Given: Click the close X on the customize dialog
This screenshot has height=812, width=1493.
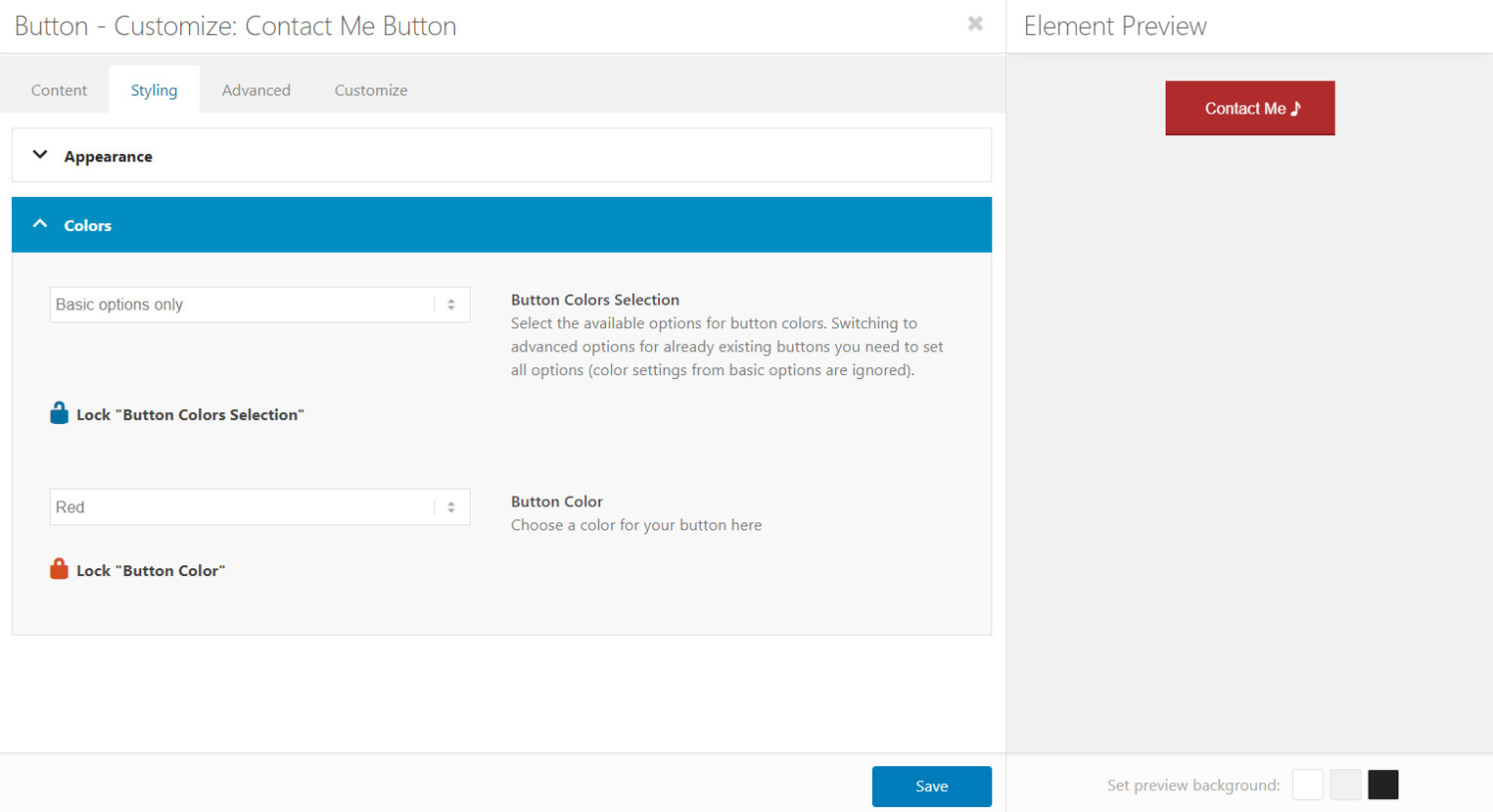Looking at the screenshot, I should pyautogui.click(x=974, y=25).
